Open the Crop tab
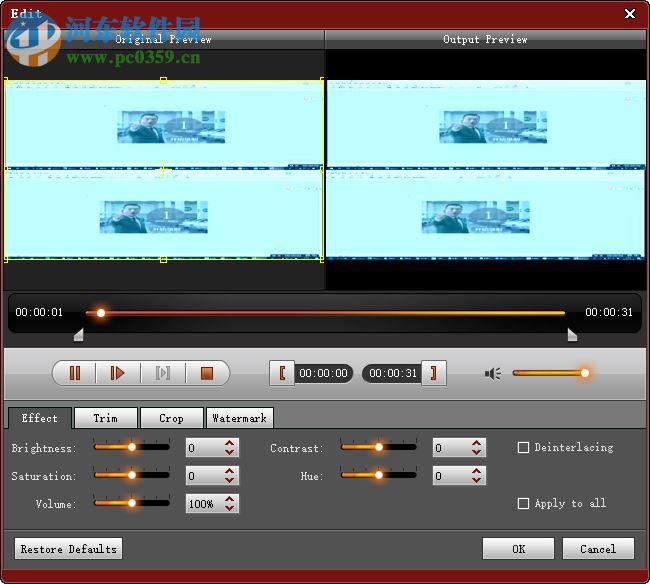 point(171,418)
